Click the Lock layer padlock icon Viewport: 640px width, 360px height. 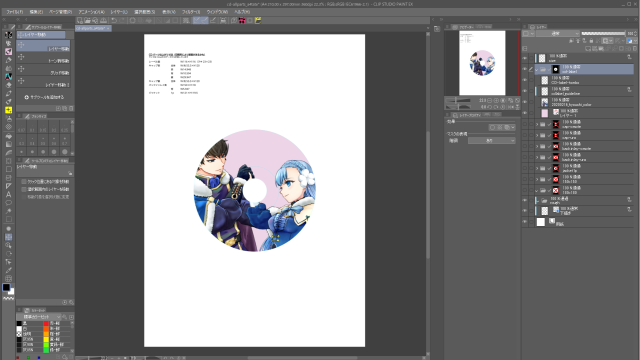(x=591, y=41)
